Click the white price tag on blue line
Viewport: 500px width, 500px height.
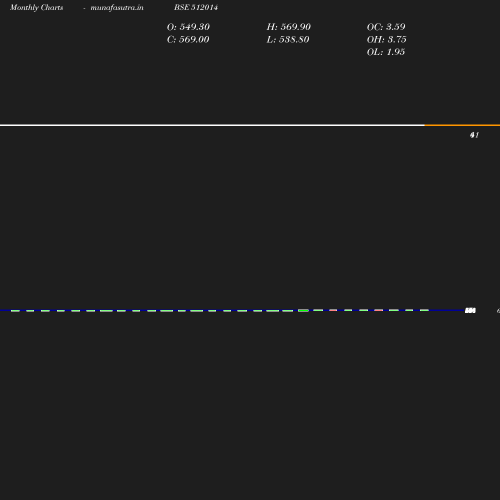point(470,311)
